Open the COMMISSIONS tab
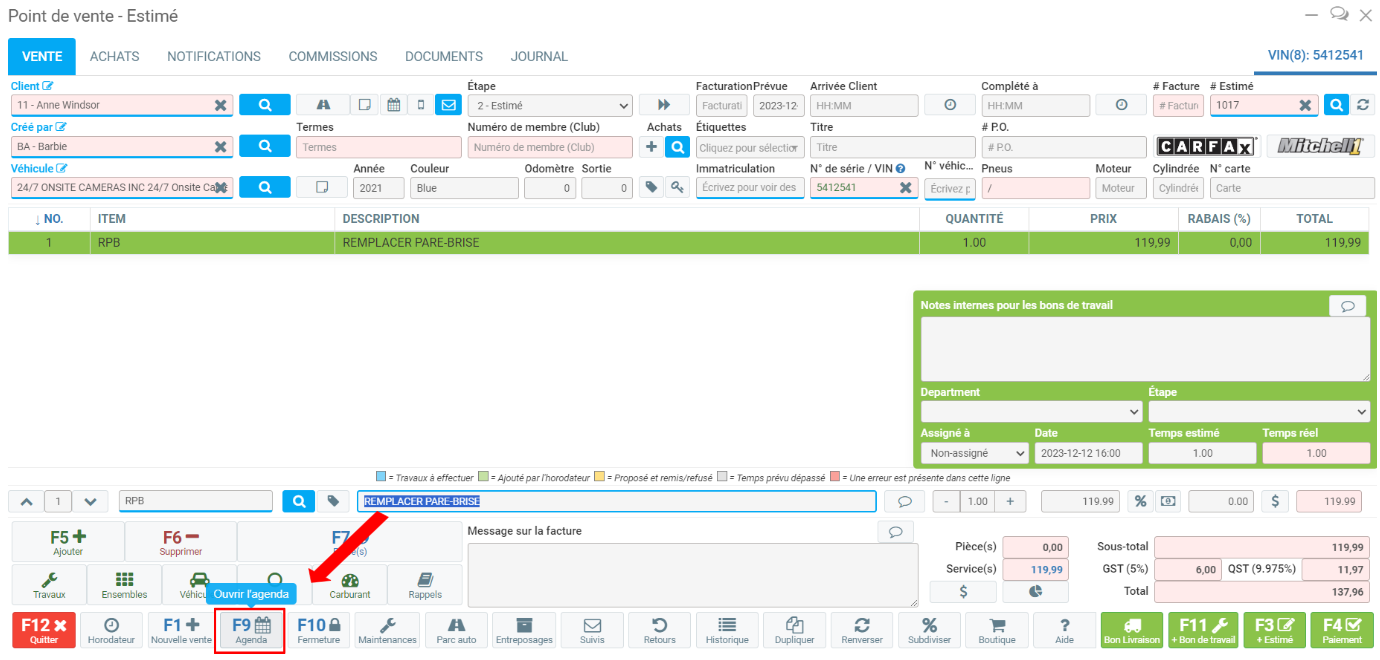 coord(333,57)
